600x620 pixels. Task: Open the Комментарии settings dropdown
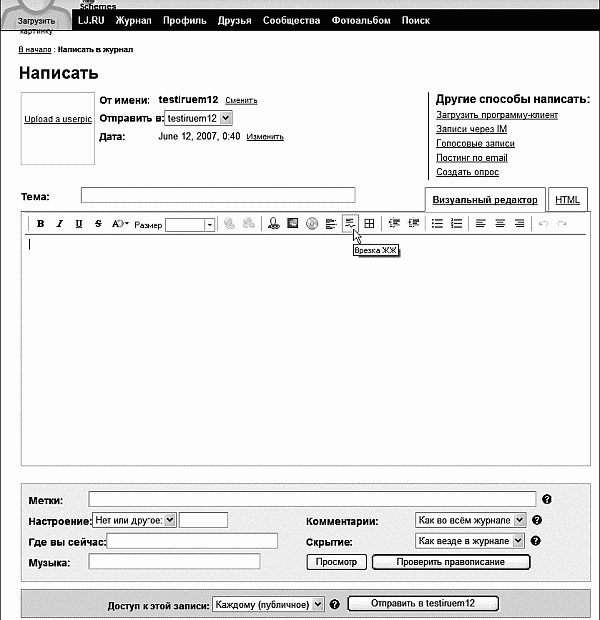tap(470, 520)
